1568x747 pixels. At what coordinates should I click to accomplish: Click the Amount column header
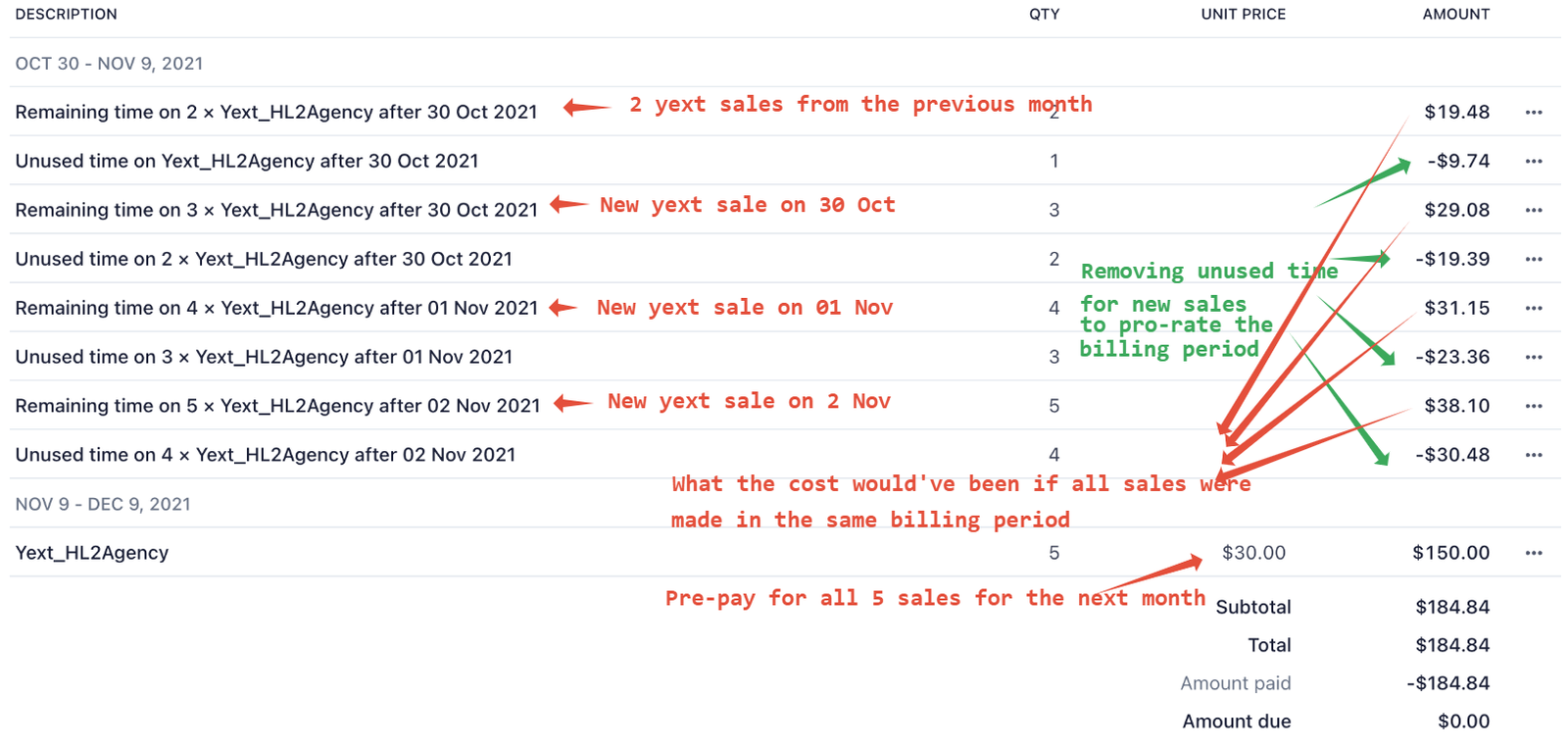click(1455, 15)
